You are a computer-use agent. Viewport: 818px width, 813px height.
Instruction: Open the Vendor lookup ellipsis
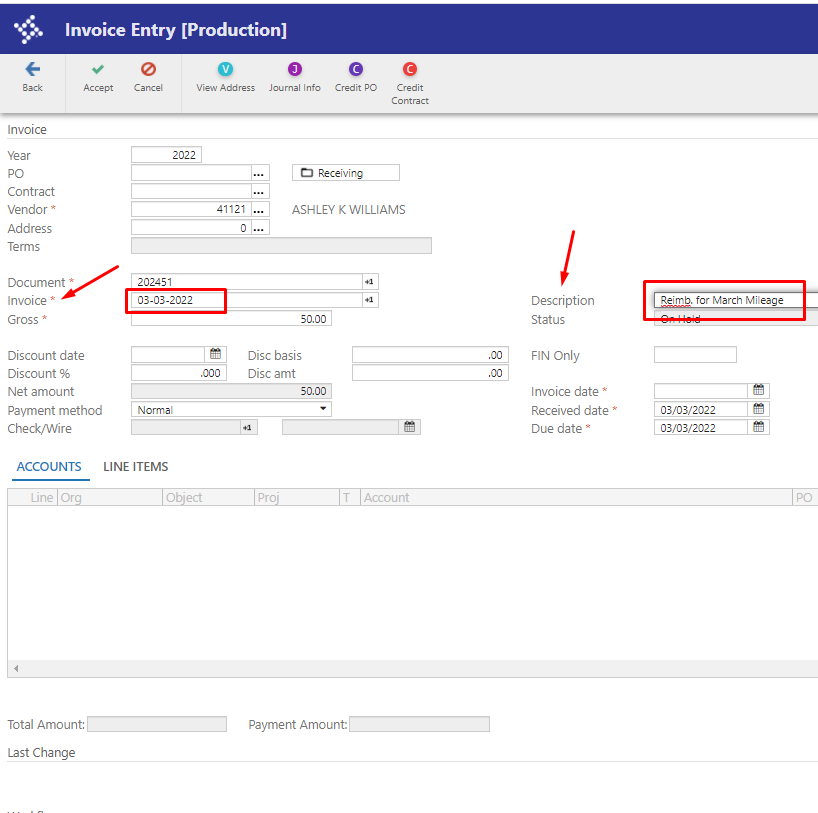259,210
